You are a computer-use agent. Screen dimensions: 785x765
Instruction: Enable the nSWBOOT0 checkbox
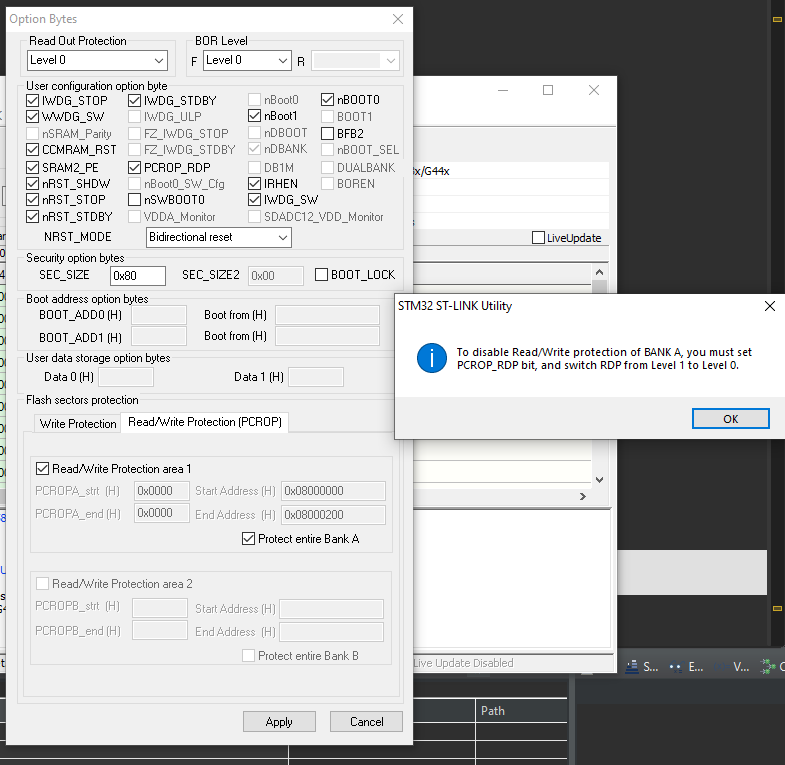point(134,200)
